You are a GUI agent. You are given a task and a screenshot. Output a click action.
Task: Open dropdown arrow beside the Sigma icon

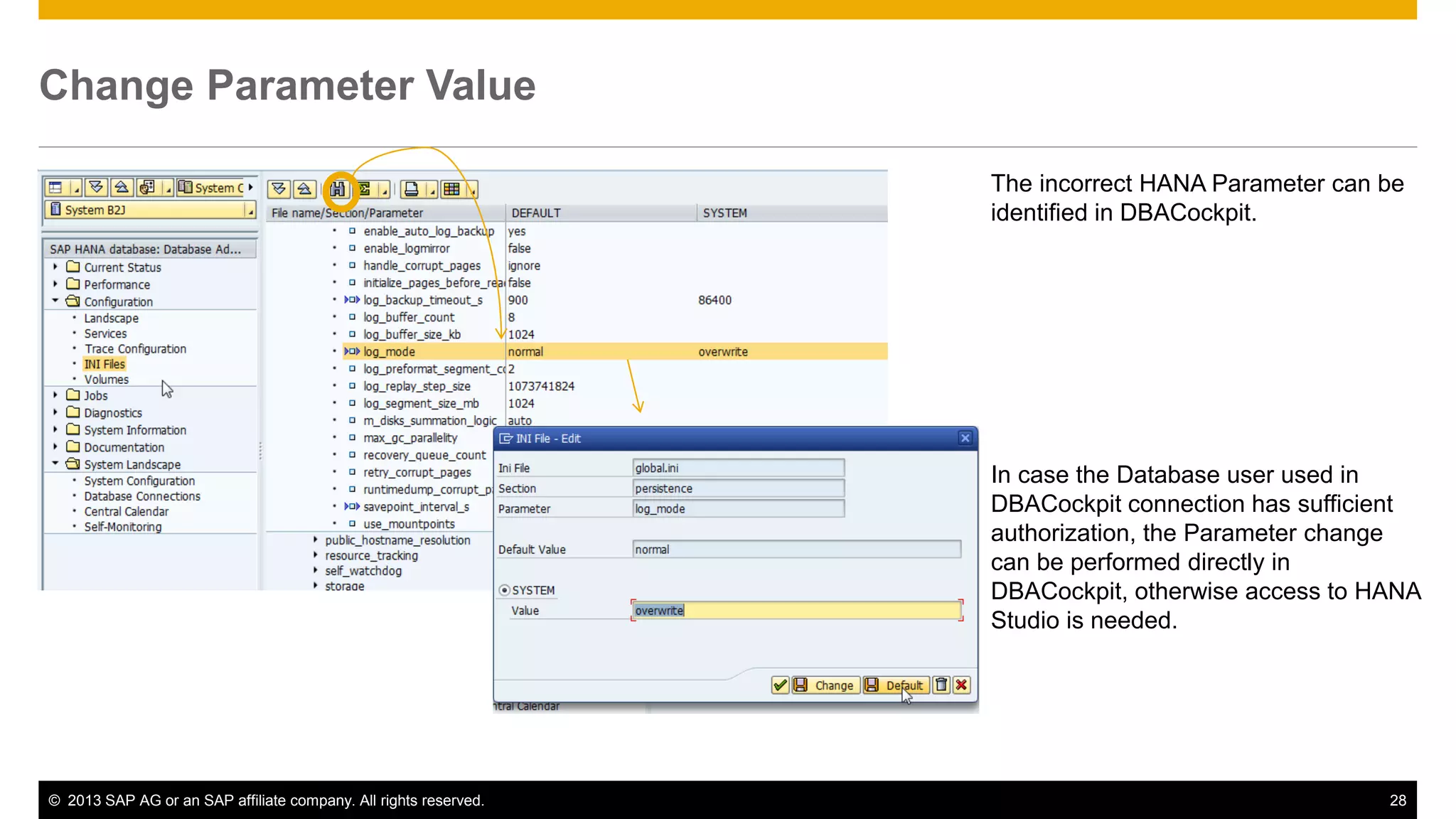385,191
